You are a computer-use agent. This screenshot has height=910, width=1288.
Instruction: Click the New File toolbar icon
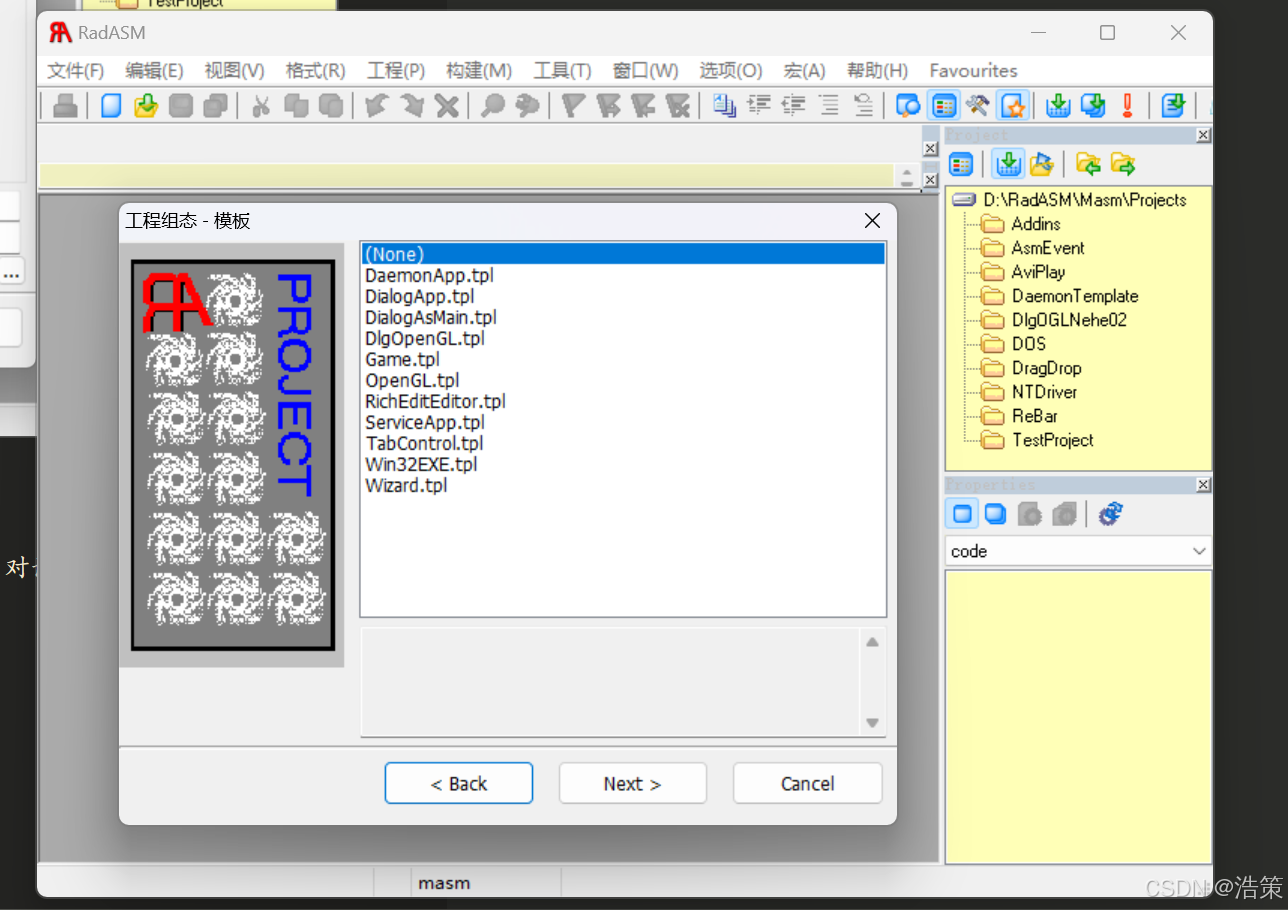coord(112,105)
